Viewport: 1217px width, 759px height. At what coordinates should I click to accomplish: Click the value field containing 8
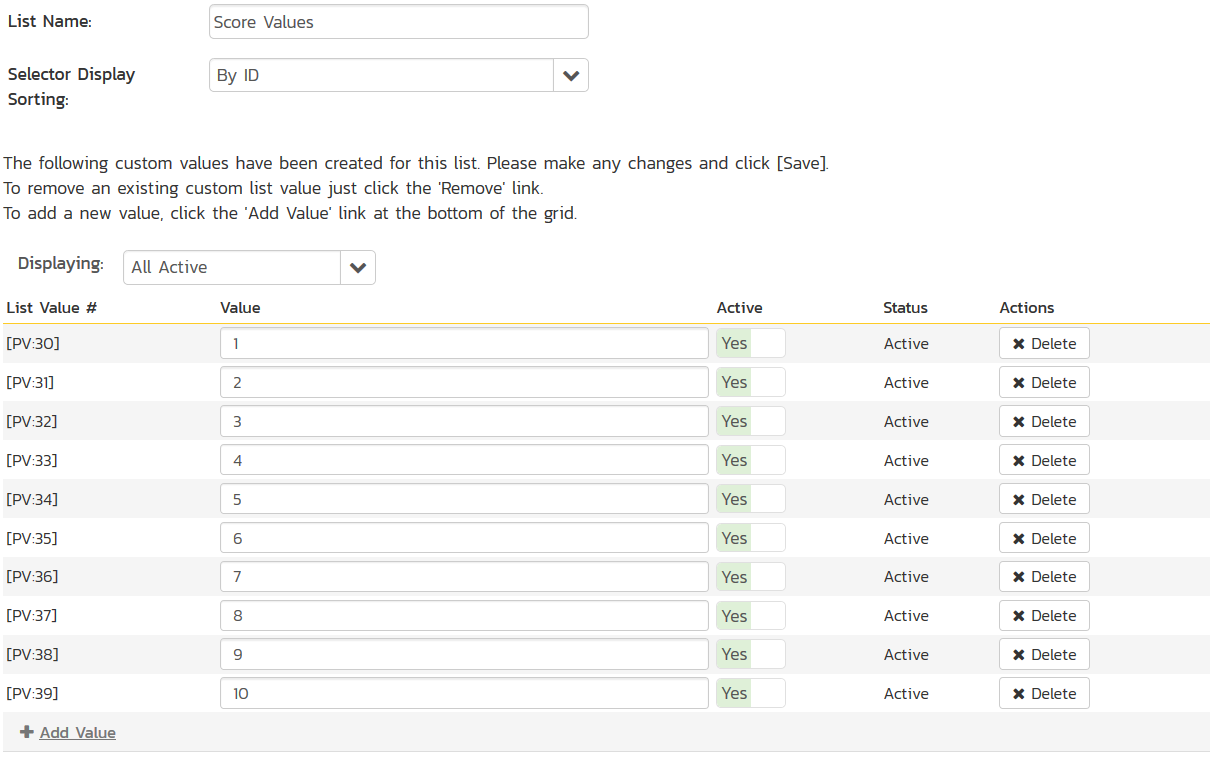(464, 616)
